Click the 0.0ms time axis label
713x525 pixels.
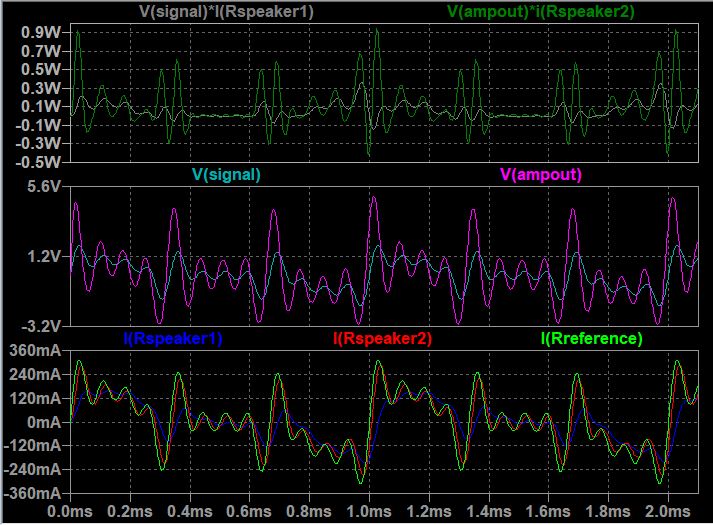click(x=70, y=511)
